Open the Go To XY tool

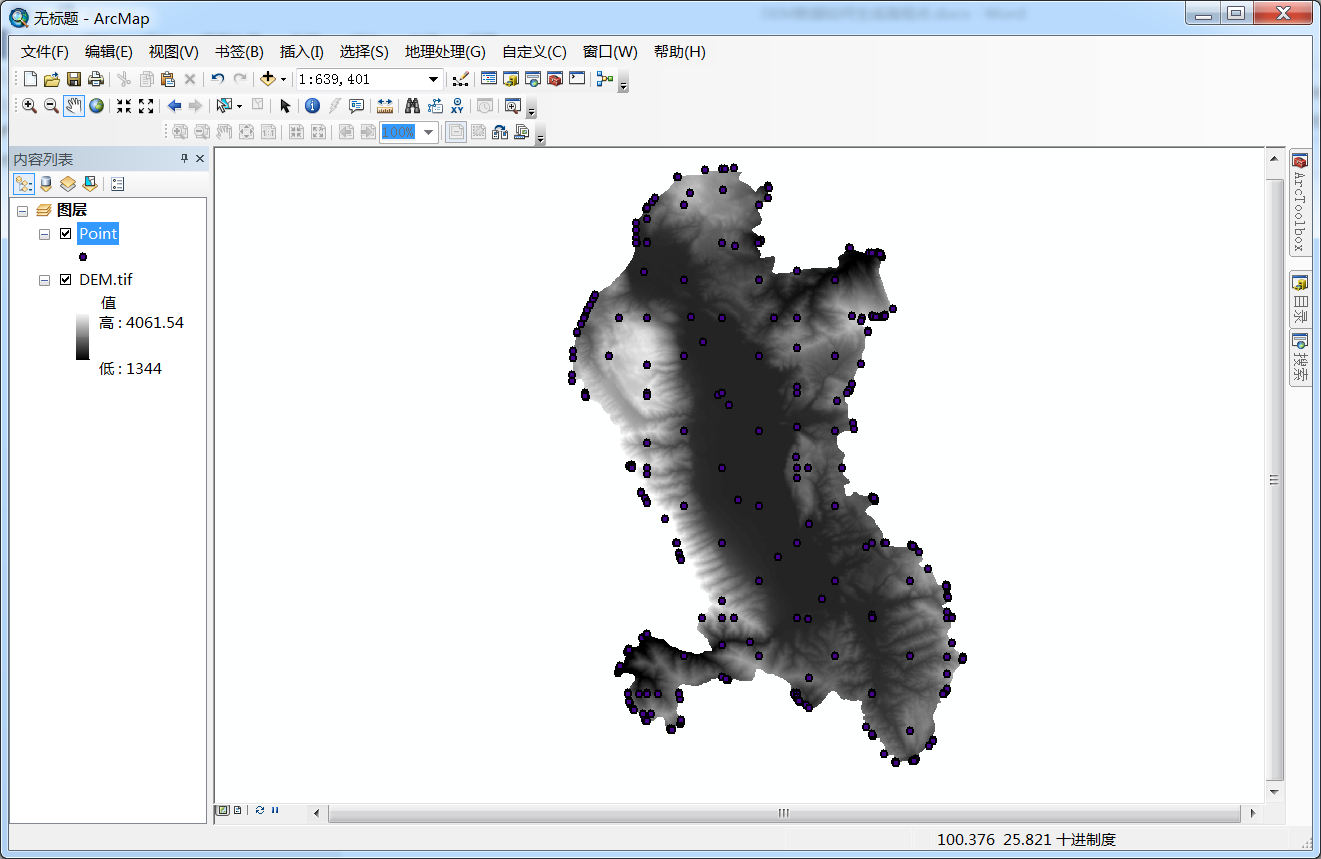(x=457, y=106)
